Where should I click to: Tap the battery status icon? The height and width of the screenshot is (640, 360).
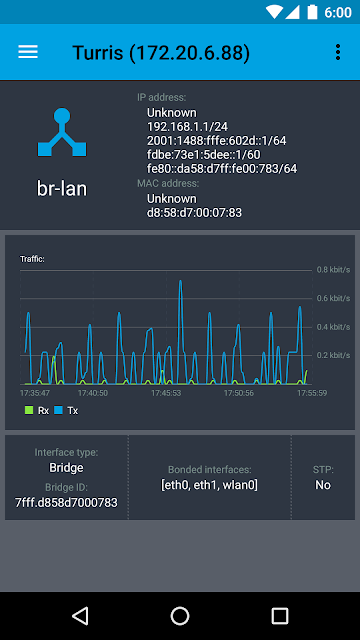(312, 12)
